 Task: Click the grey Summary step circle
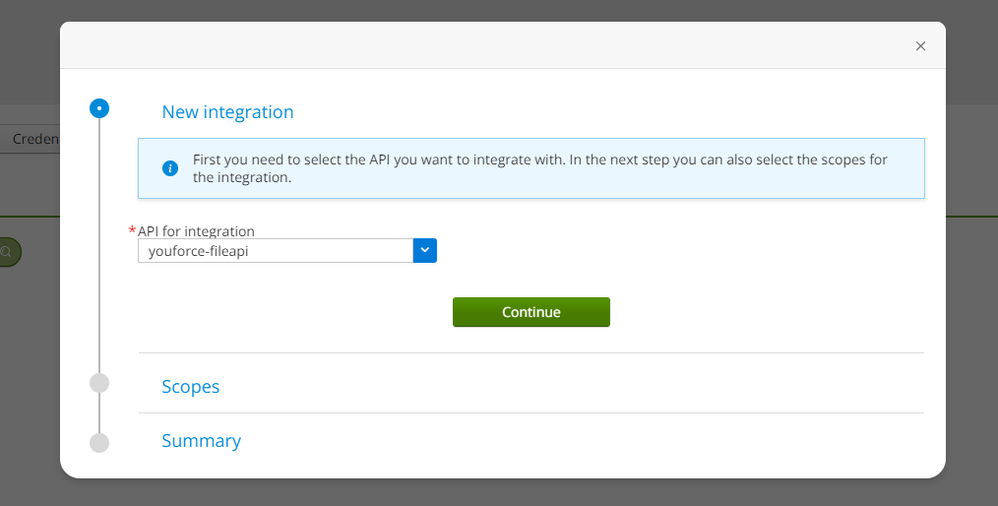tap(99, 442)
